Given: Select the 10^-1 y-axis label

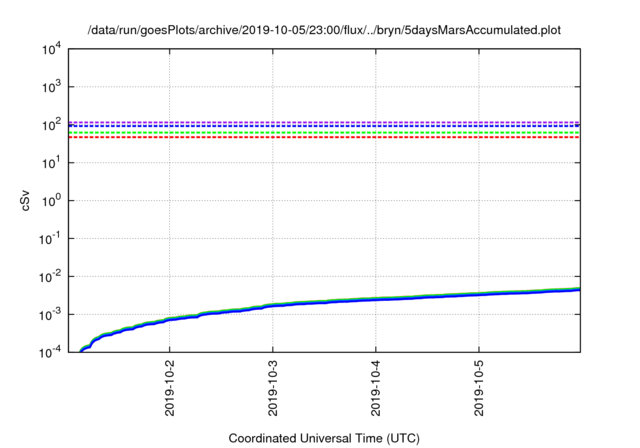Looking at the screenshot, I should (x=50, y=238).
